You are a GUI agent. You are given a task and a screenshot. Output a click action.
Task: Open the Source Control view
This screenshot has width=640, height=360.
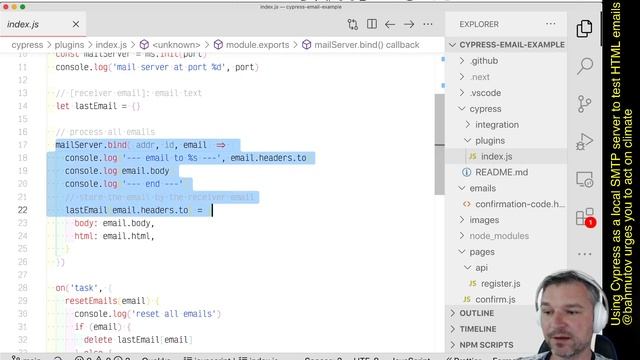click(x=584, y=104)
